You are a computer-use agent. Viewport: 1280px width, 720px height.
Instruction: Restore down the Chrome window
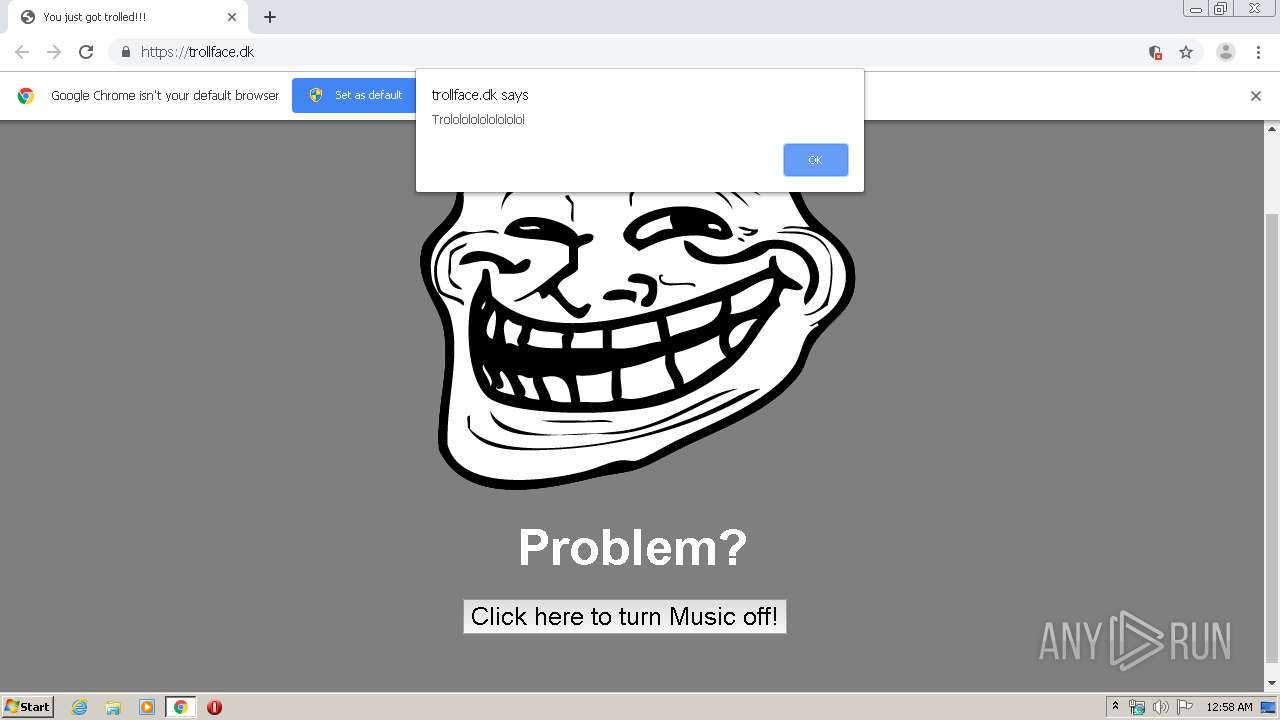[1221, 9]
